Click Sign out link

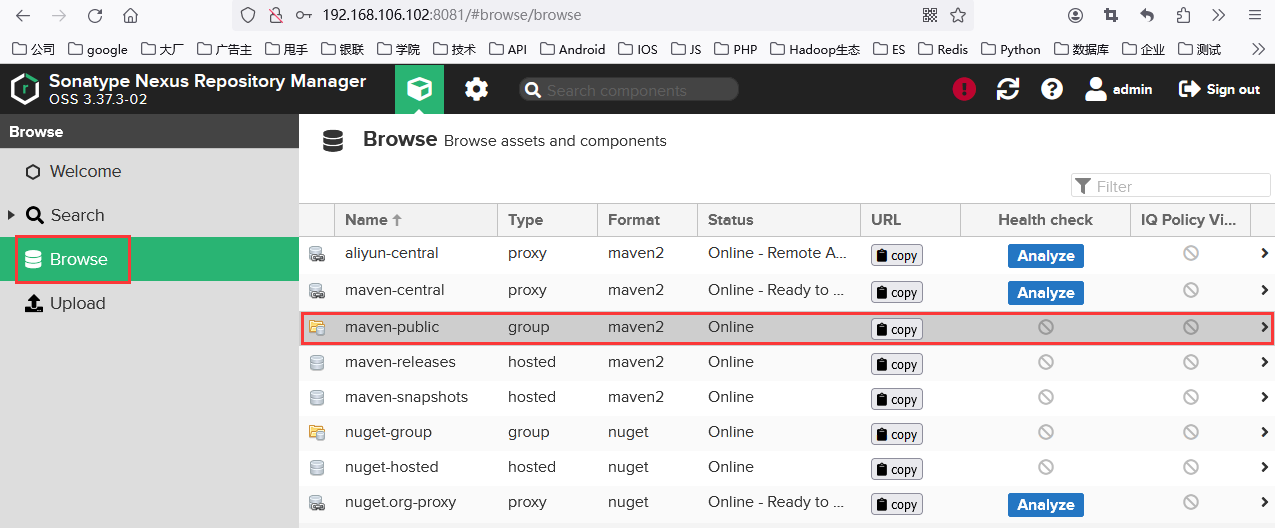1220,89
